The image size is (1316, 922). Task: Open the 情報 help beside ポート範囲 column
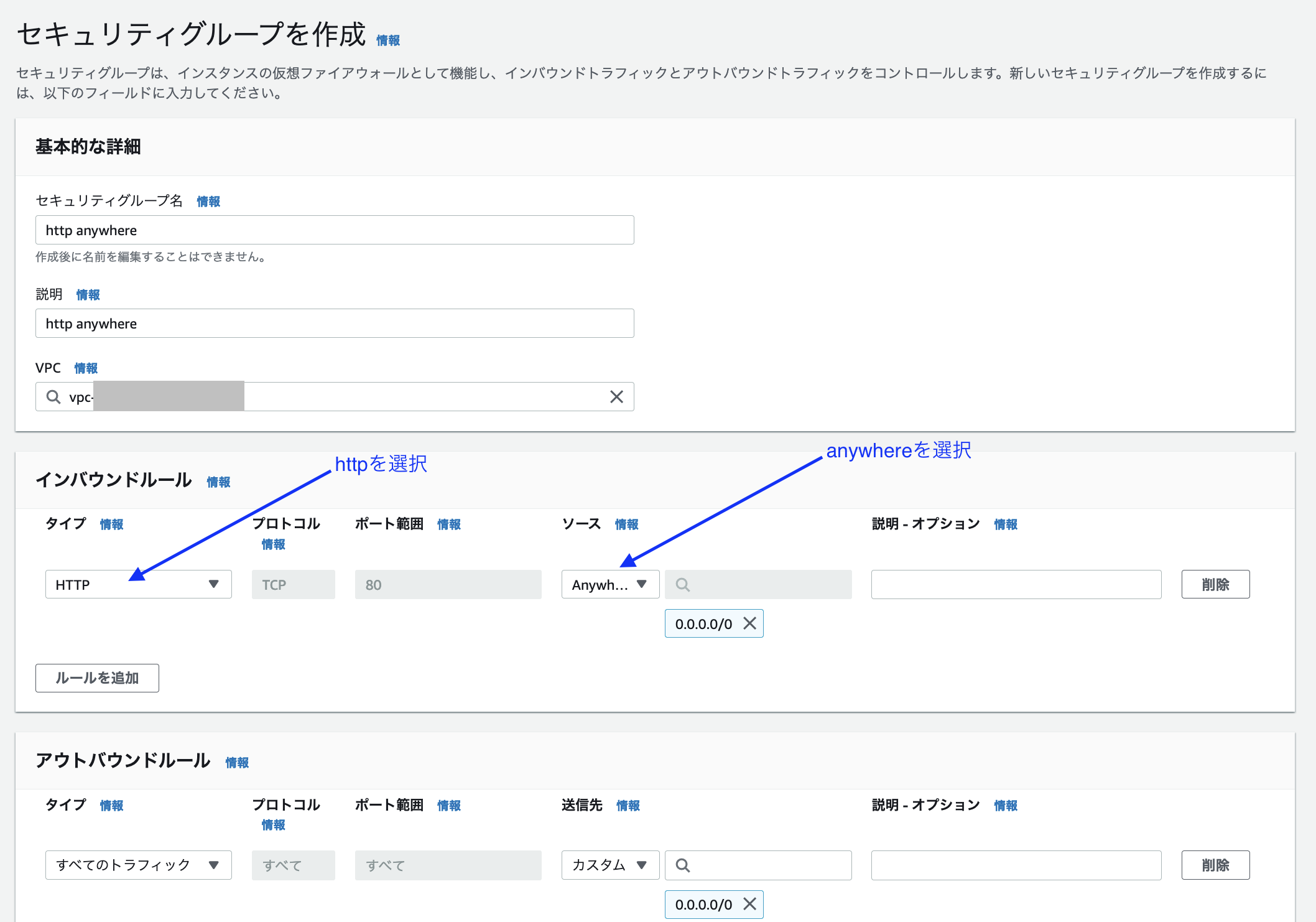(449, 524)
